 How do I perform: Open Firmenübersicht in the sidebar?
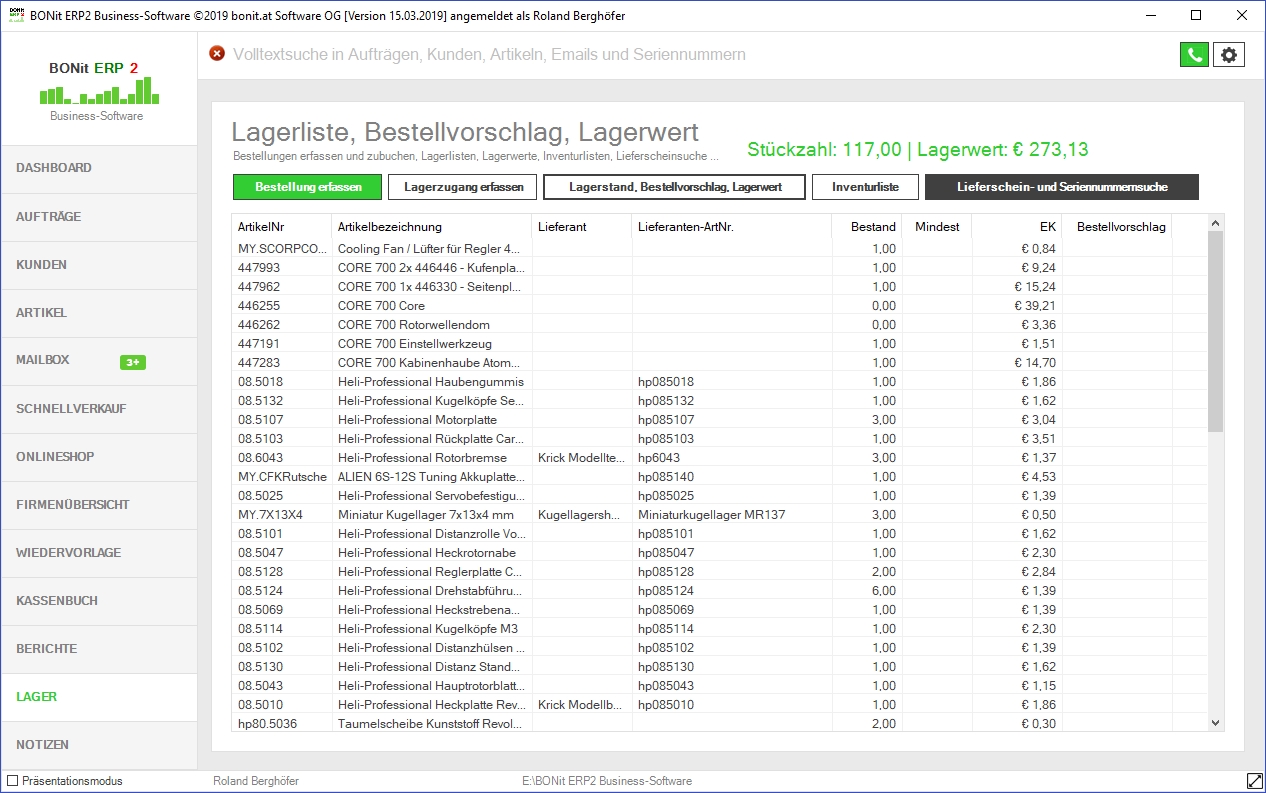[x=99, y=505]
